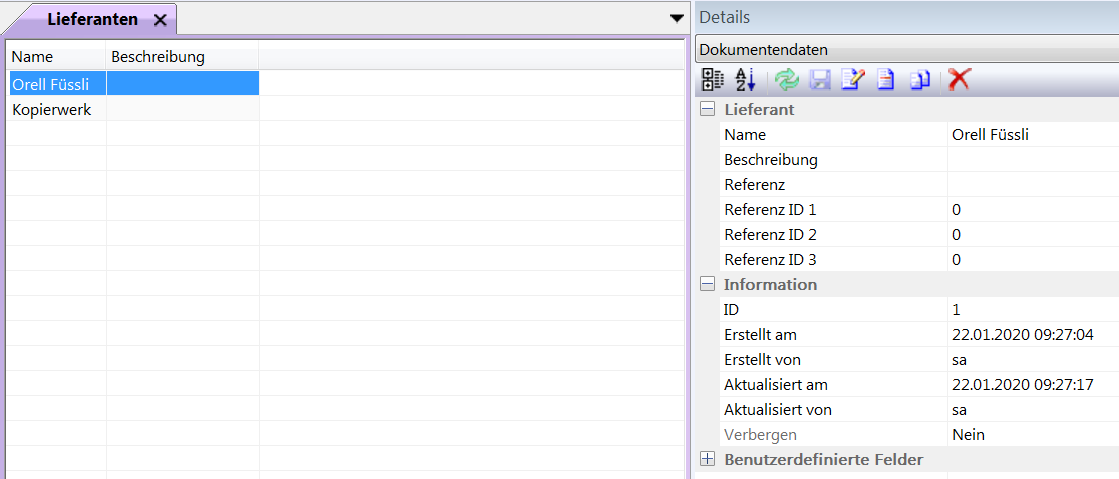Refresh details with the green arrows icon
The image size is (1119, 479).
tap(787, 80)
